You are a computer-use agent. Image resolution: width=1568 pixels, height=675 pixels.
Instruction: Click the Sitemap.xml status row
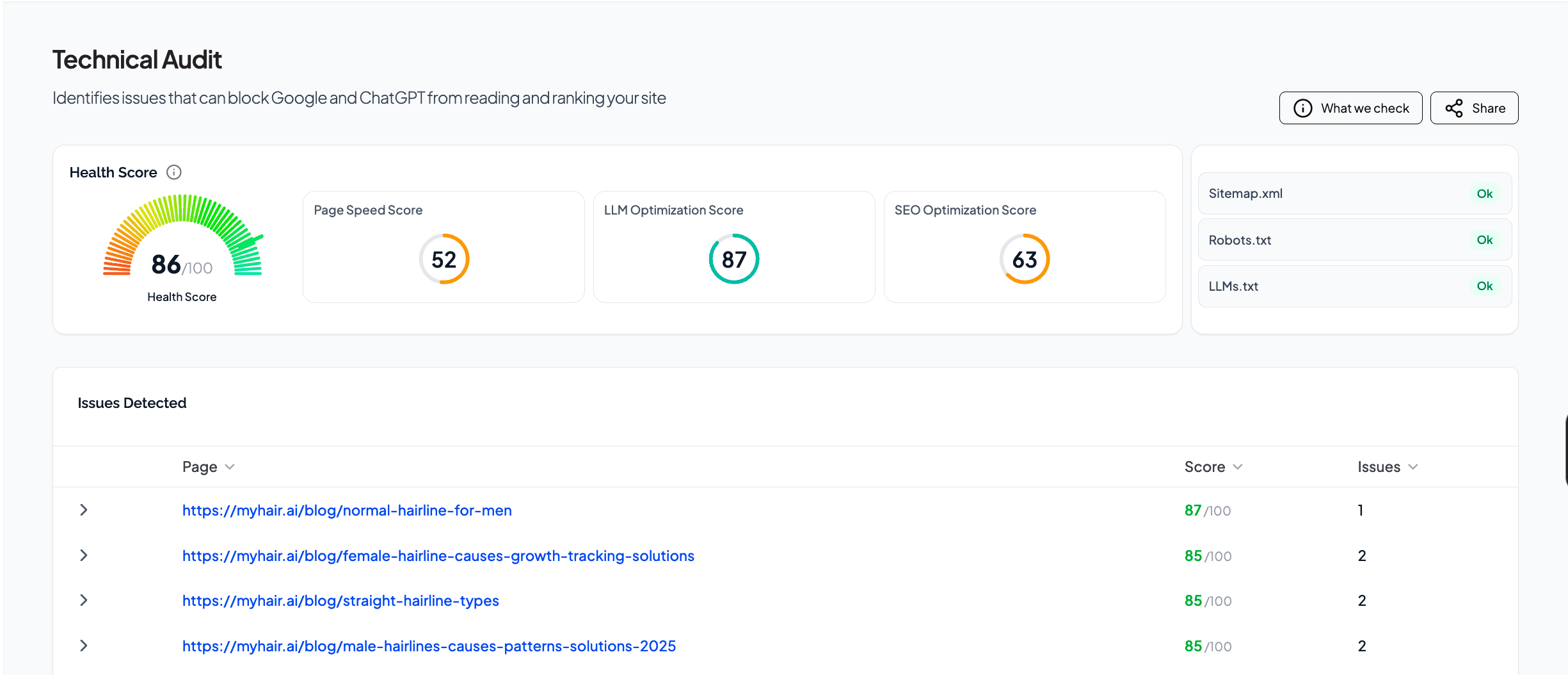(1355, 193)
